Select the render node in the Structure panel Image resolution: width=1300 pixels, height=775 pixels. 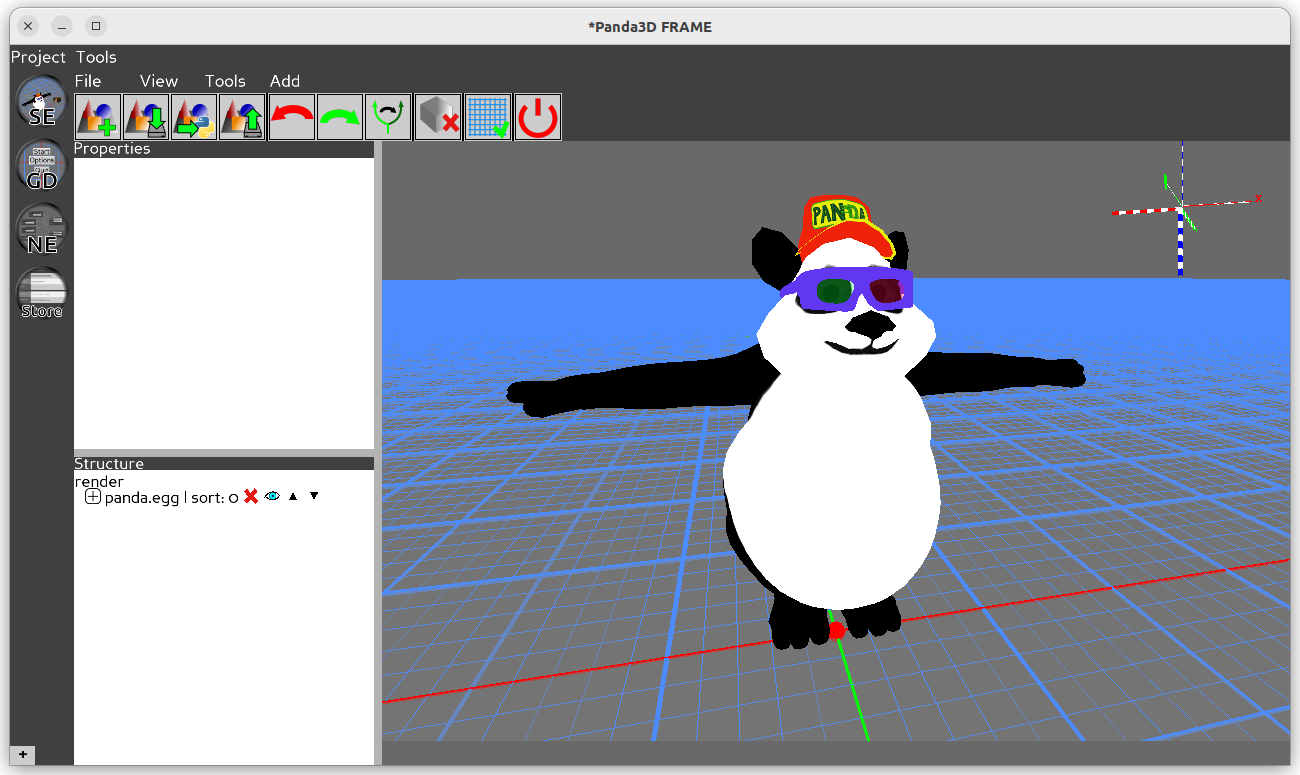click(99, 481)
